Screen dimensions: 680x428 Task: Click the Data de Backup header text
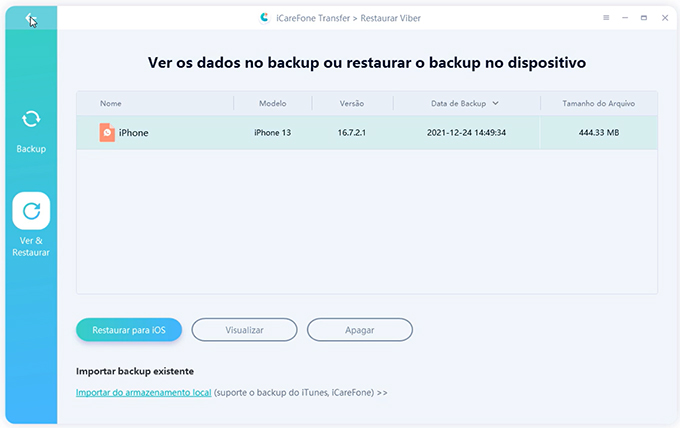tap(458, 104)
